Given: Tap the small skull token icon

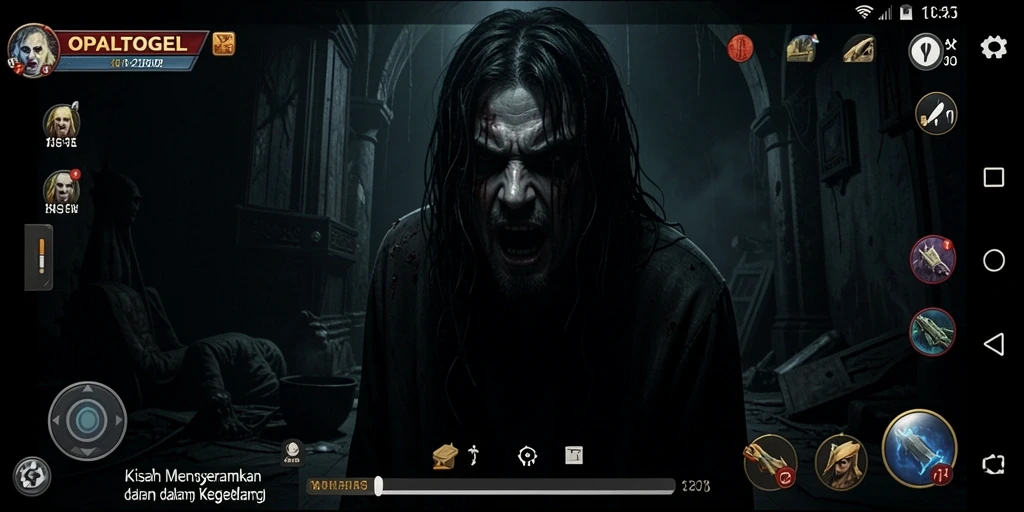Looking at the screenshot, I should (x=293, y=452).
